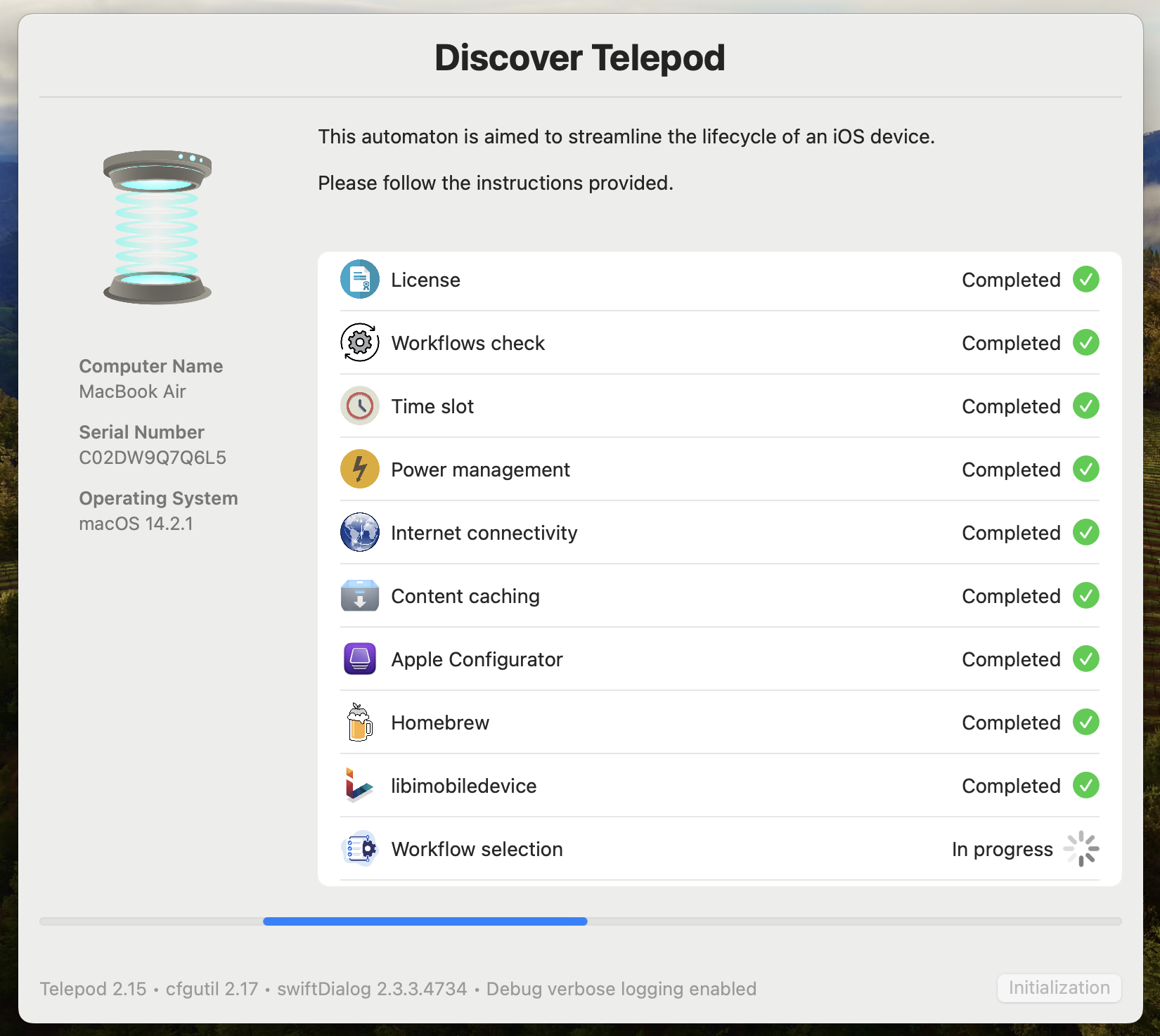Click the 'Internet connectivity' label
The height and width of the screenshot is (1036, 1160).
[x=484, y=533]
